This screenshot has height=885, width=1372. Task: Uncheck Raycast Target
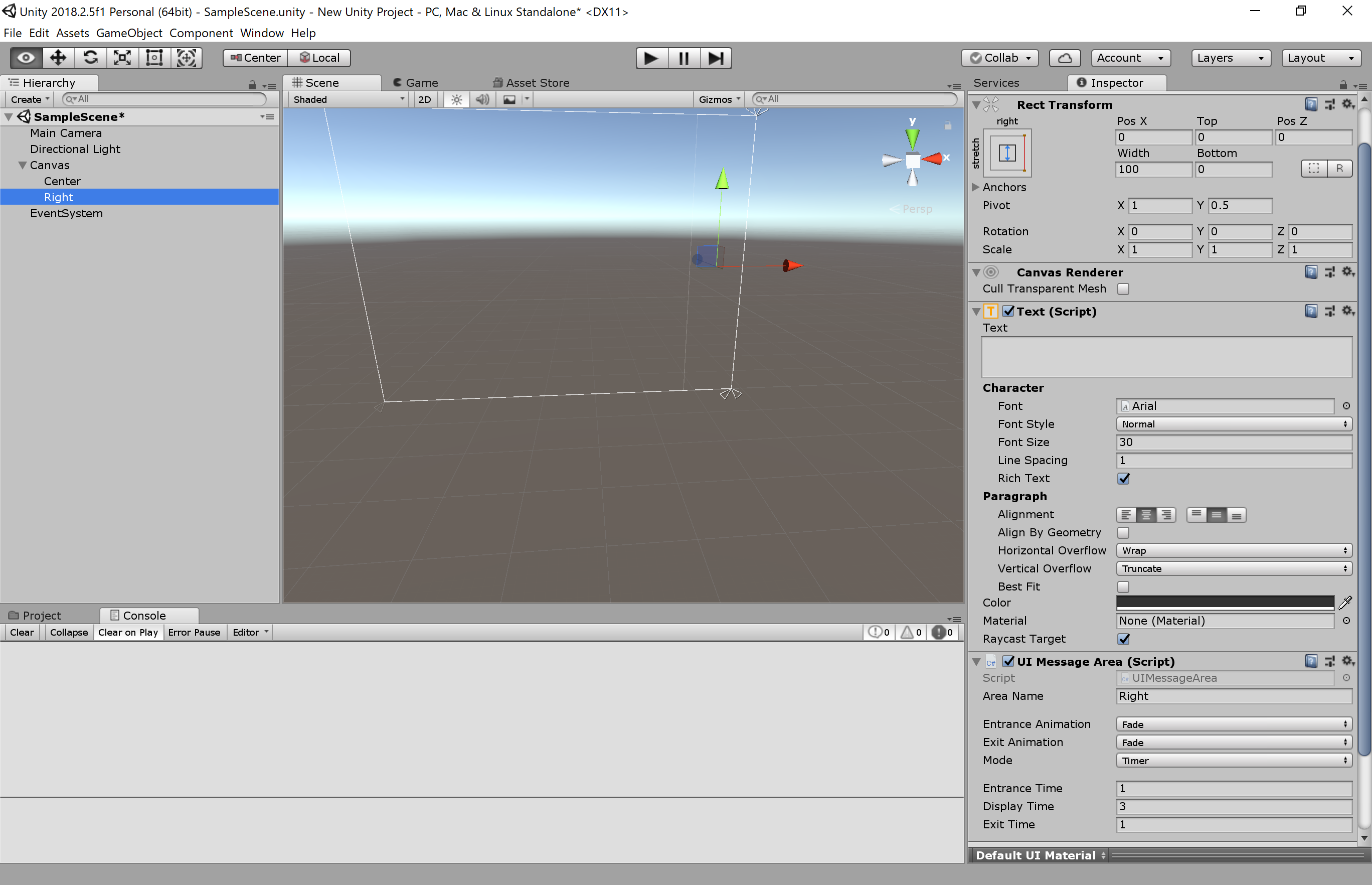click(1123, 639)
